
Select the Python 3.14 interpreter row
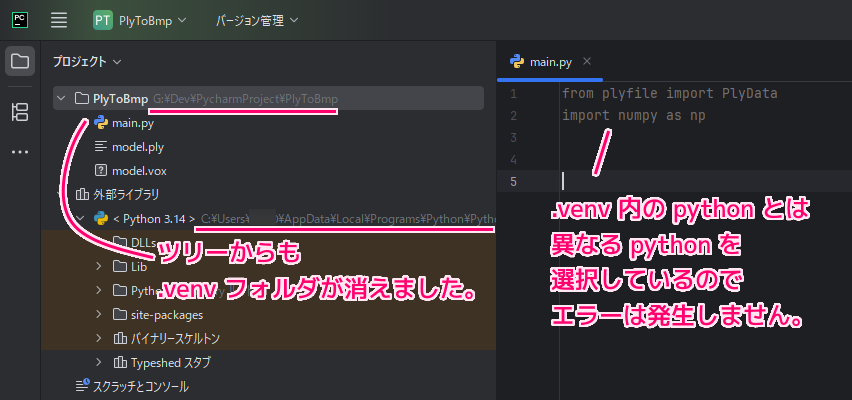coord(268,219)
